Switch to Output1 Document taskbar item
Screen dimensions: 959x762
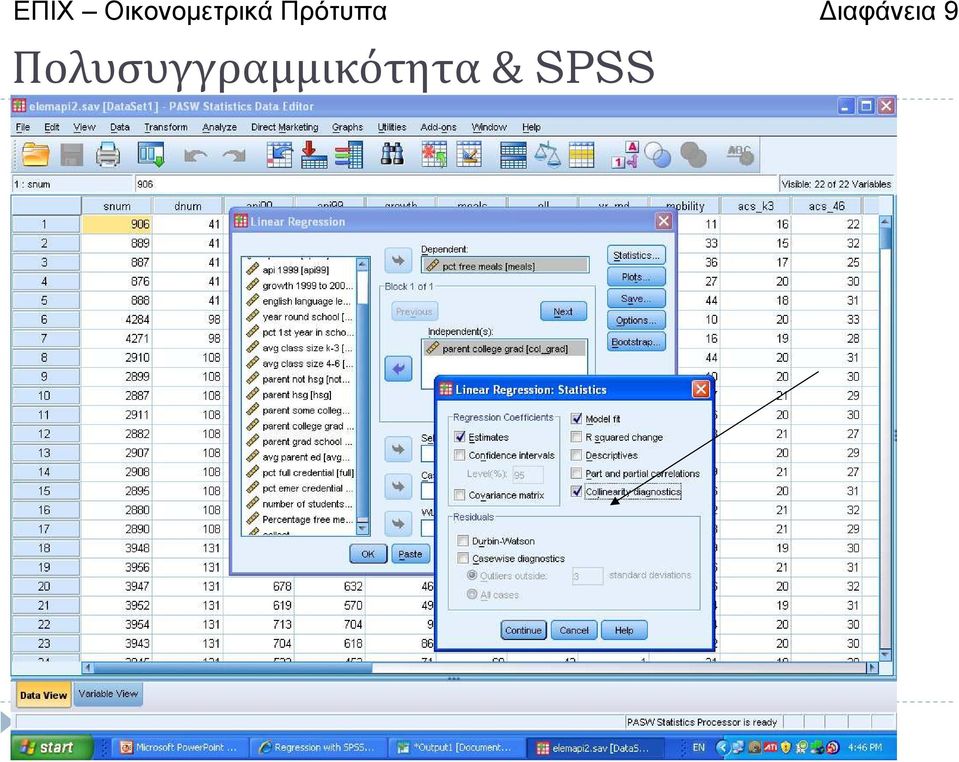pyautogui.click(x=455, y=747)
